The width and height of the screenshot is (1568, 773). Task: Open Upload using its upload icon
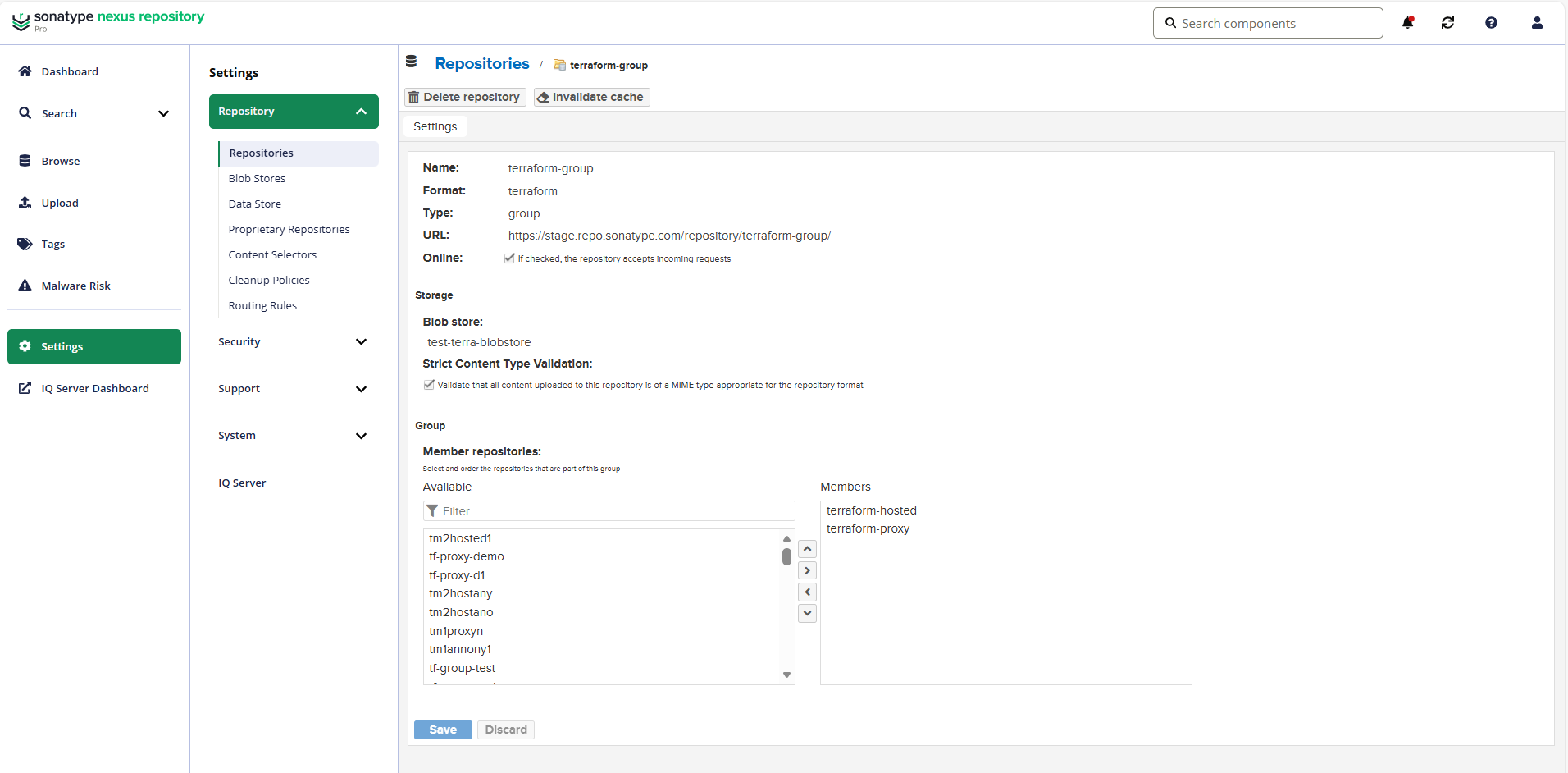[x=25, y=203]
